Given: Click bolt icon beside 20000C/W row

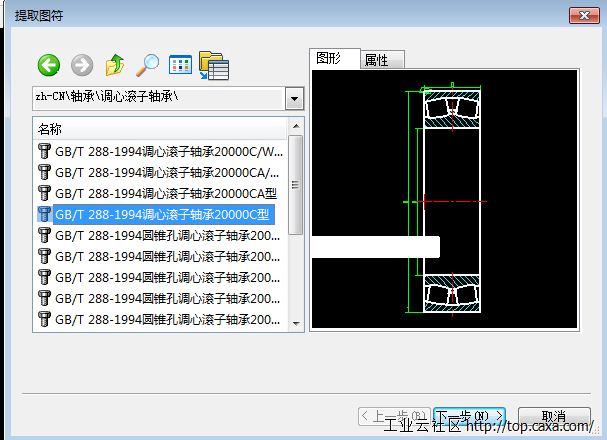Looking at the screenshot, I should click(44, 151).
